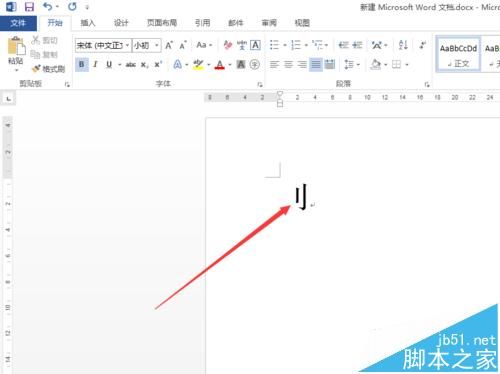Toggle strikethrough abc formatting
500x374 pixels.
(x=130, y=65)
